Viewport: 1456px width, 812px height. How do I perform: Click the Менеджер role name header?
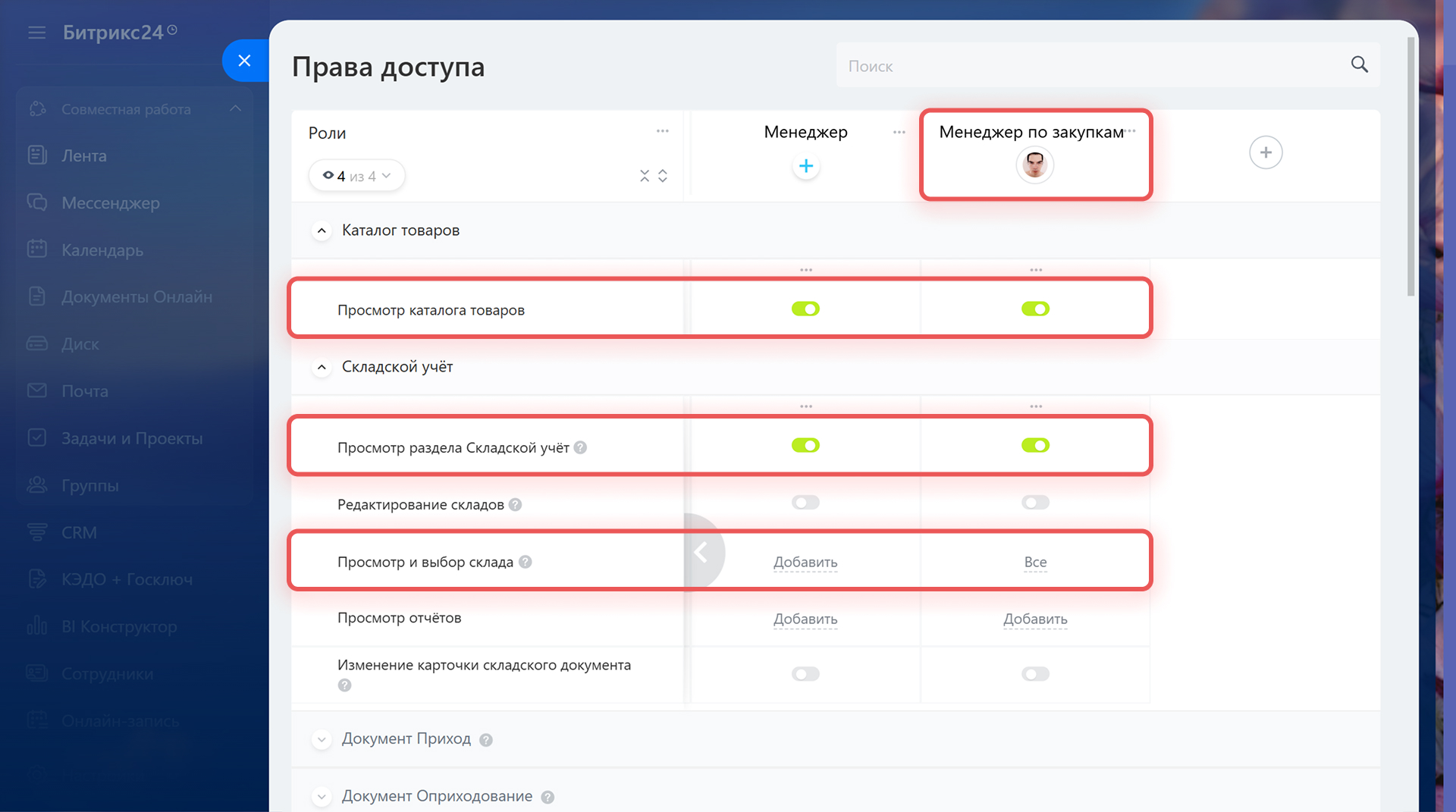click(805, 132)
